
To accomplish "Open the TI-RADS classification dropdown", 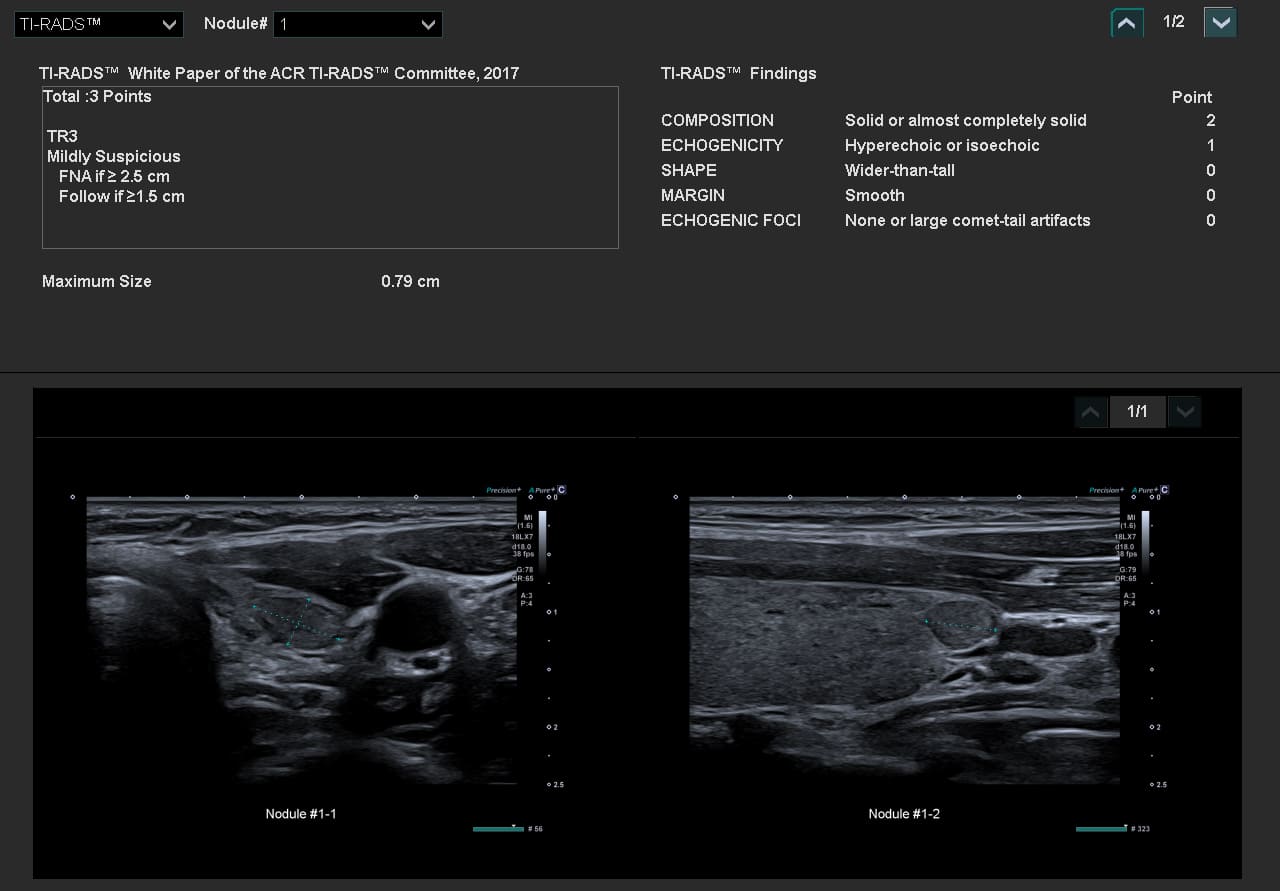I will [x=98, y=24].
